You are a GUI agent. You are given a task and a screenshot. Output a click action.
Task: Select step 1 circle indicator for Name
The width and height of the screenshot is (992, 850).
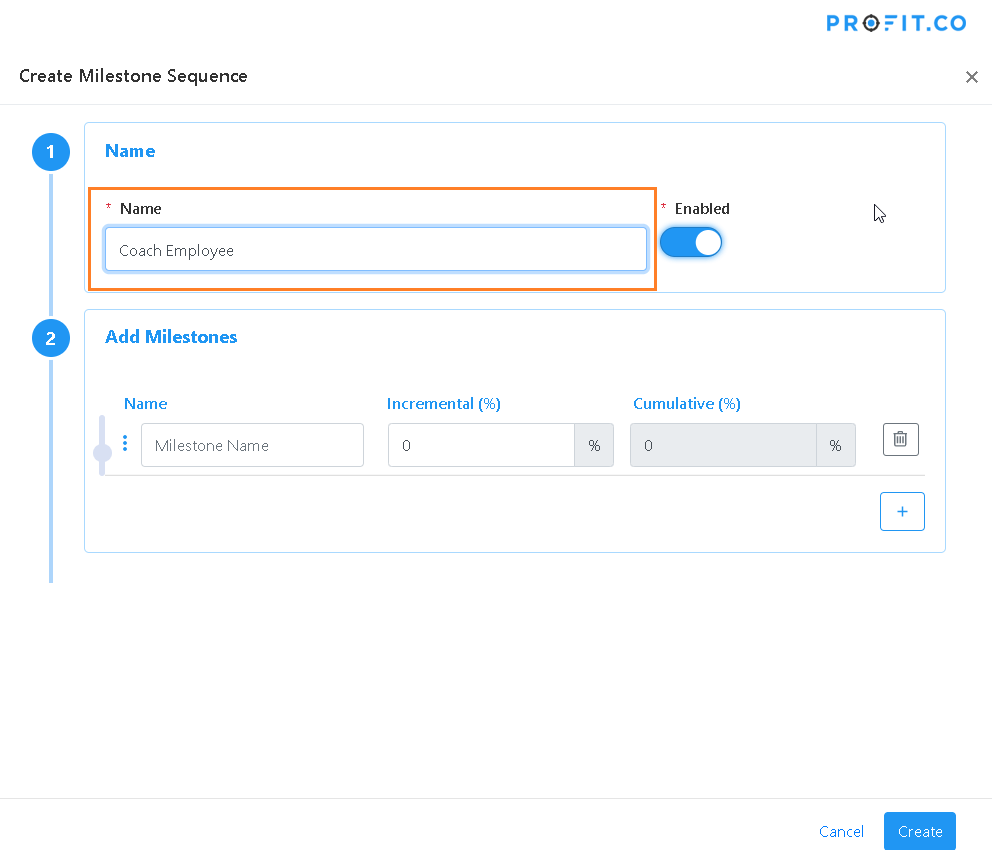(51, 152)
